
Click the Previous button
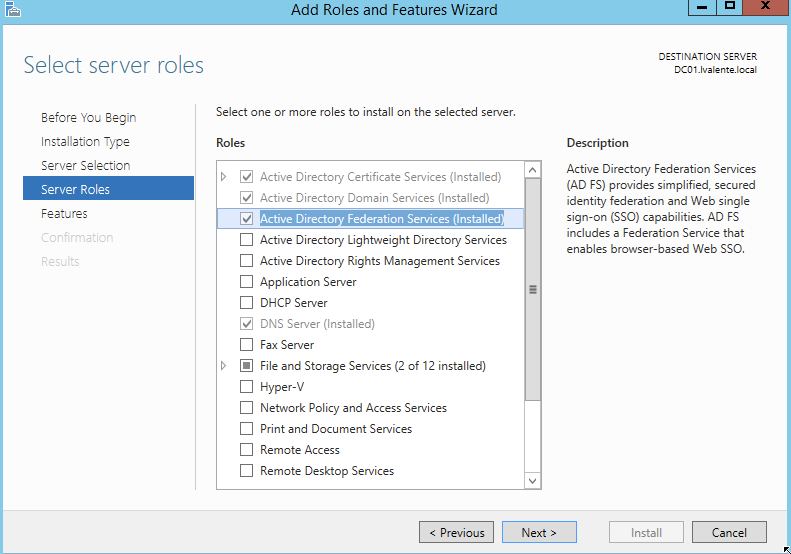(456, 532)
